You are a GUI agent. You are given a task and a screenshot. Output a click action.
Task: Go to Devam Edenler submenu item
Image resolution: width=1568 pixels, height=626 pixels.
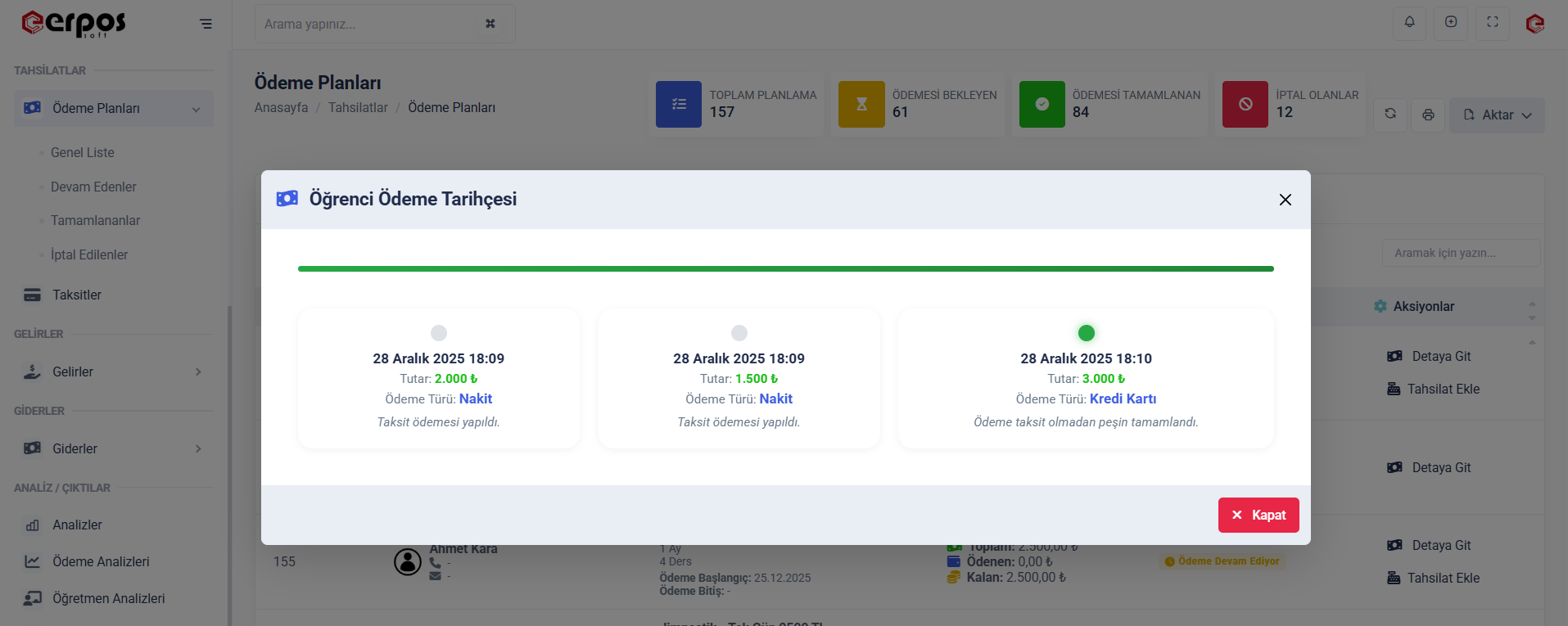click(x=93, y=187)
